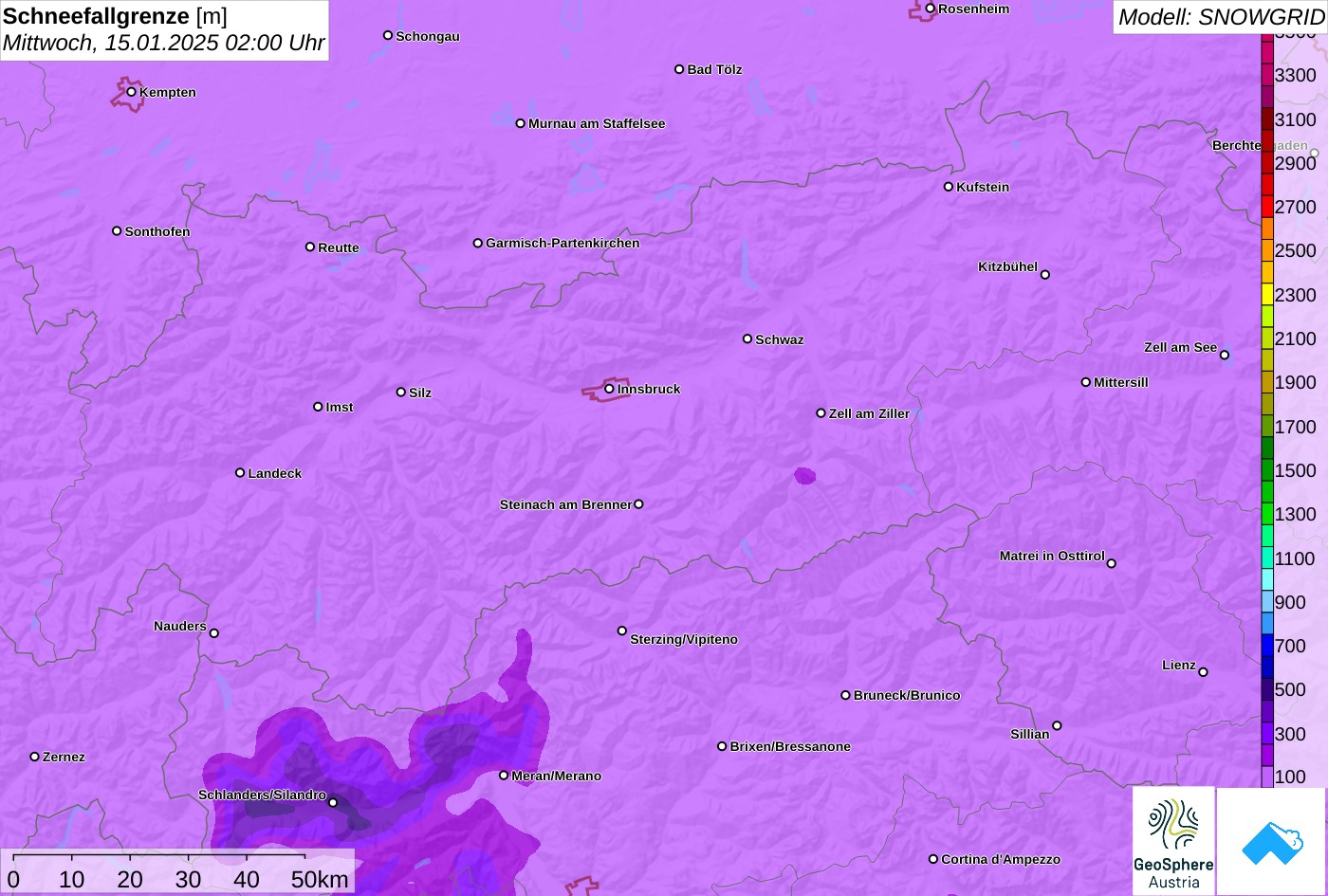Click the "Imst" label
The height and width of the screenshot is (896, 1328).
(340, 407)
